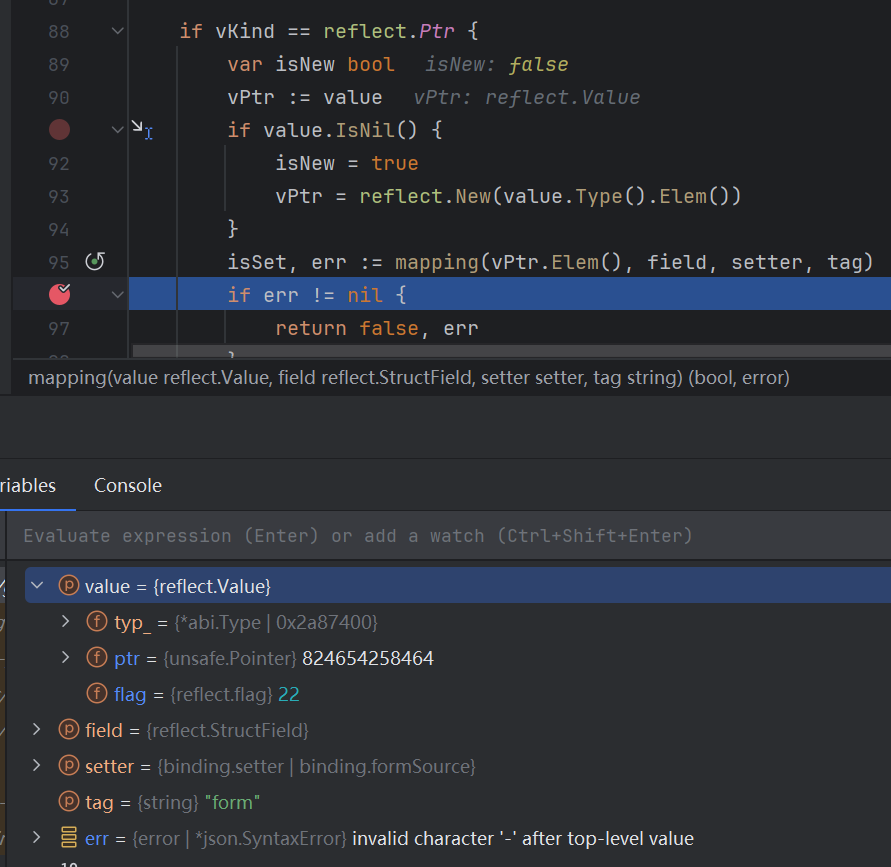Image resolution: width=891 pixels, height=867 pixels.
Task: Click 'return false, err' on line 97
Action: (377, 328)
